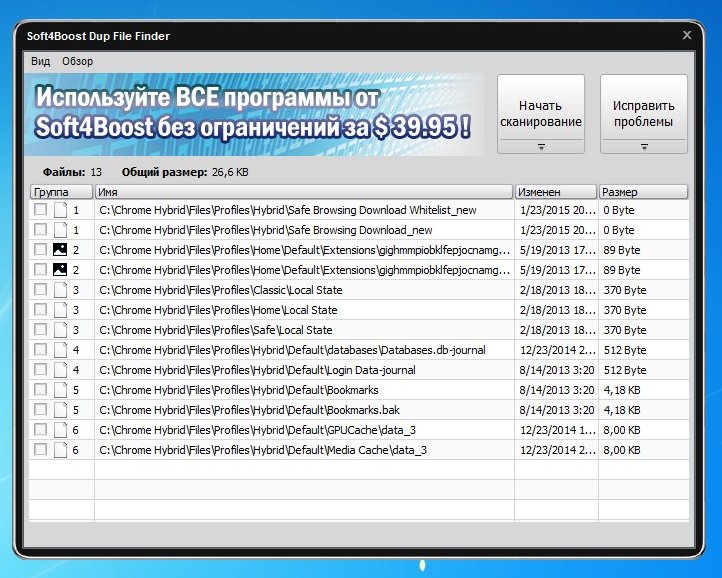
Task: Click file icon for Media Cache\data_3 row
Action: click(x=60, y=450)
